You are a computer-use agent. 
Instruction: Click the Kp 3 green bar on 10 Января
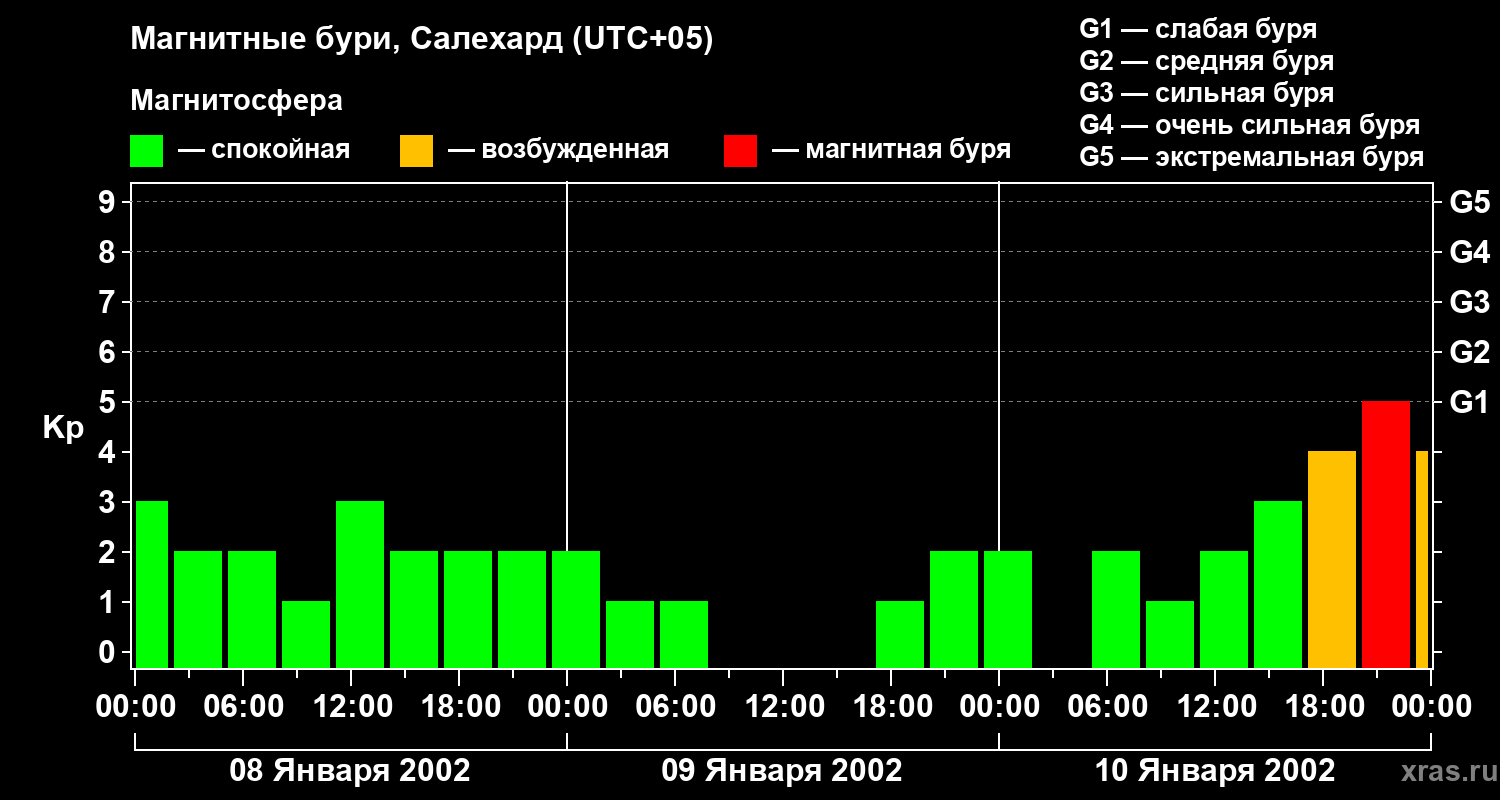coord(1278,585)
